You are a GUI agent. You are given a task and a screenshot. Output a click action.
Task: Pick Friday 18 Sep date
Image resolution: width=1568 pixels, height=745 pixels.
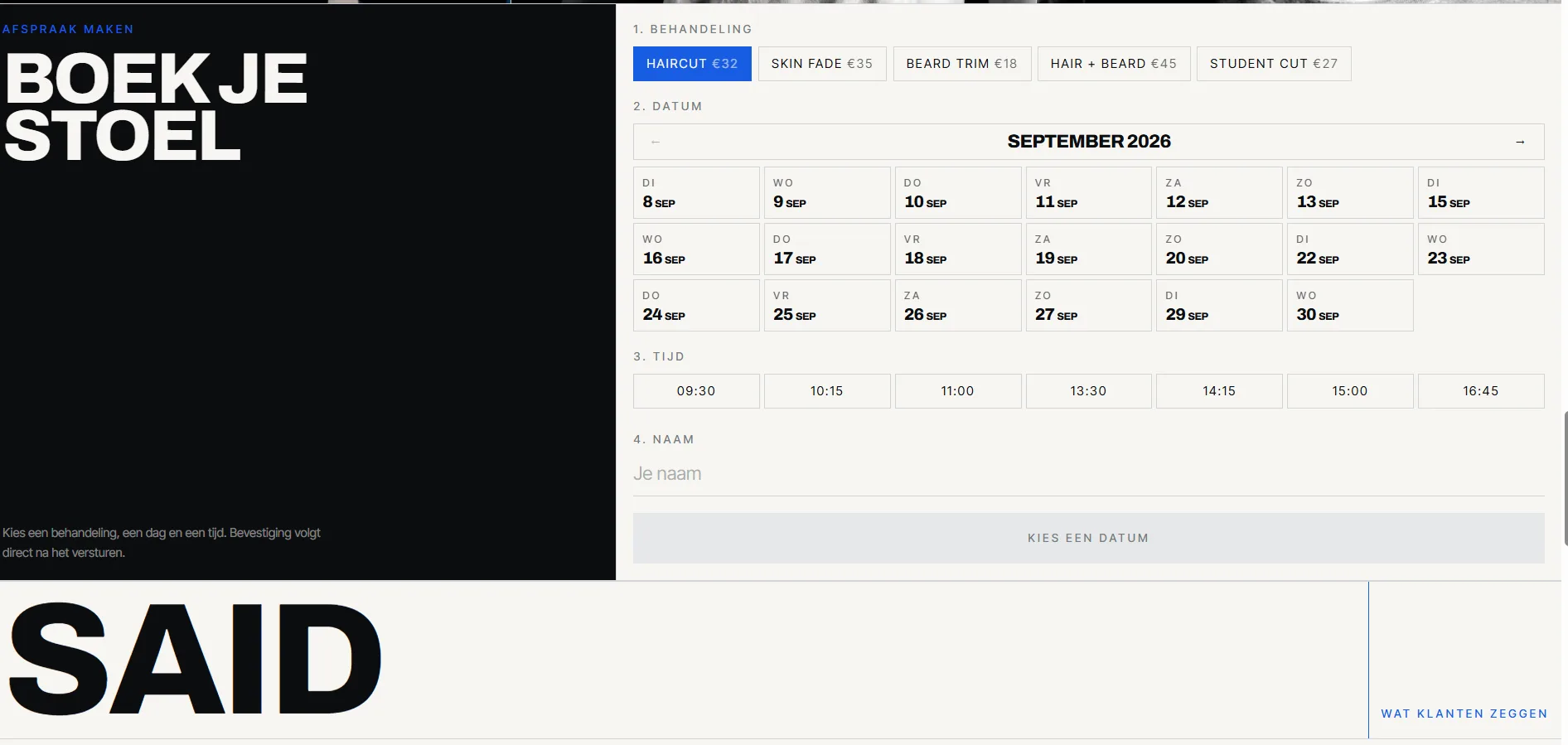958,249
